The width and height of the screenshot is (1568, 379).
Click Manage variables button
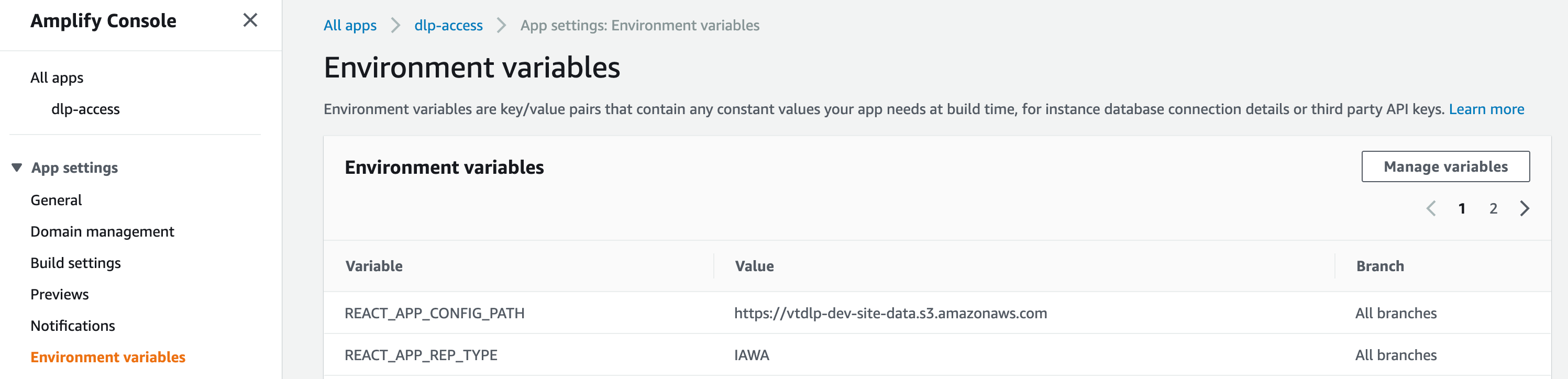coord(1445,166)
